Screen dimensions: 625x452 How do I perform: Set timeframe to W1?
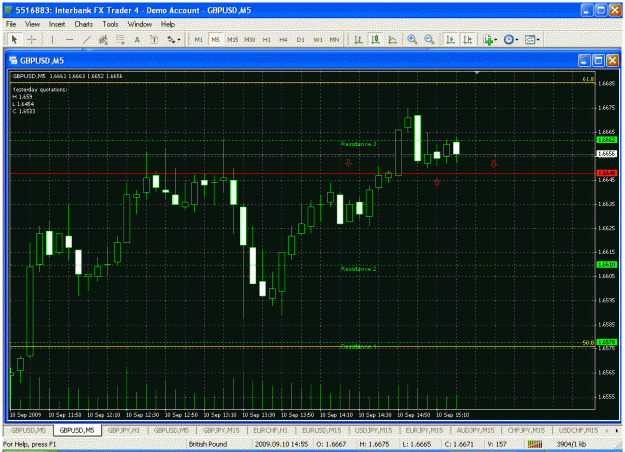318,39
